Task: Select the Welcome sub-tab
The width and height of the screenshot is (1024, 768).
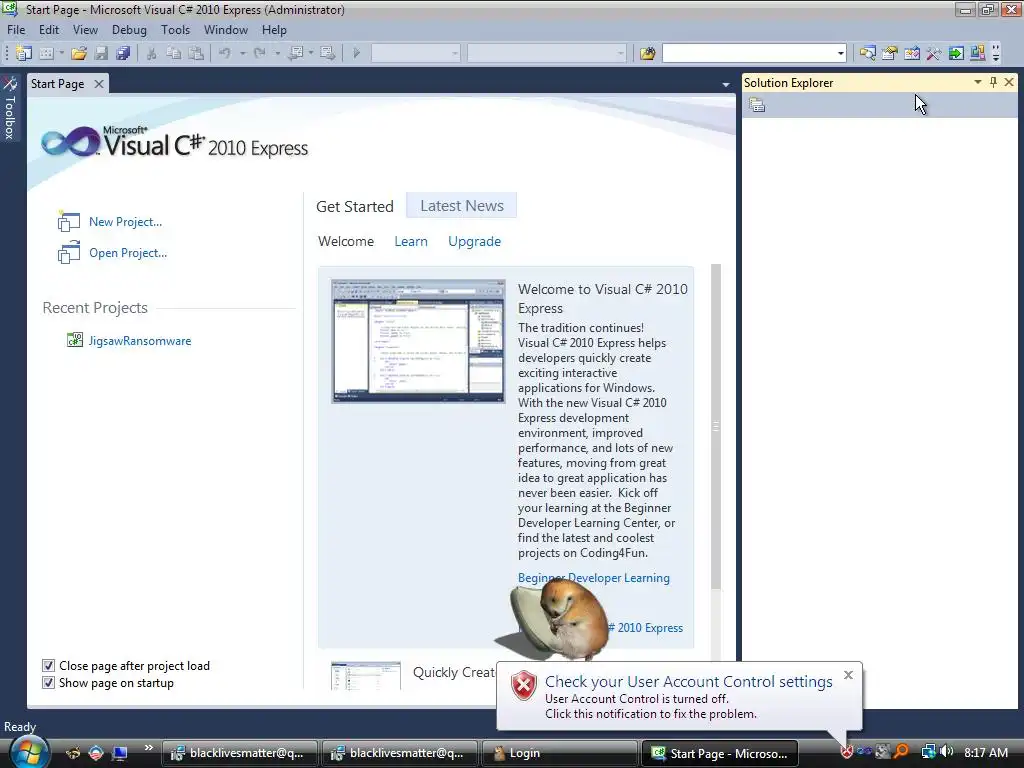Action: 346,242
